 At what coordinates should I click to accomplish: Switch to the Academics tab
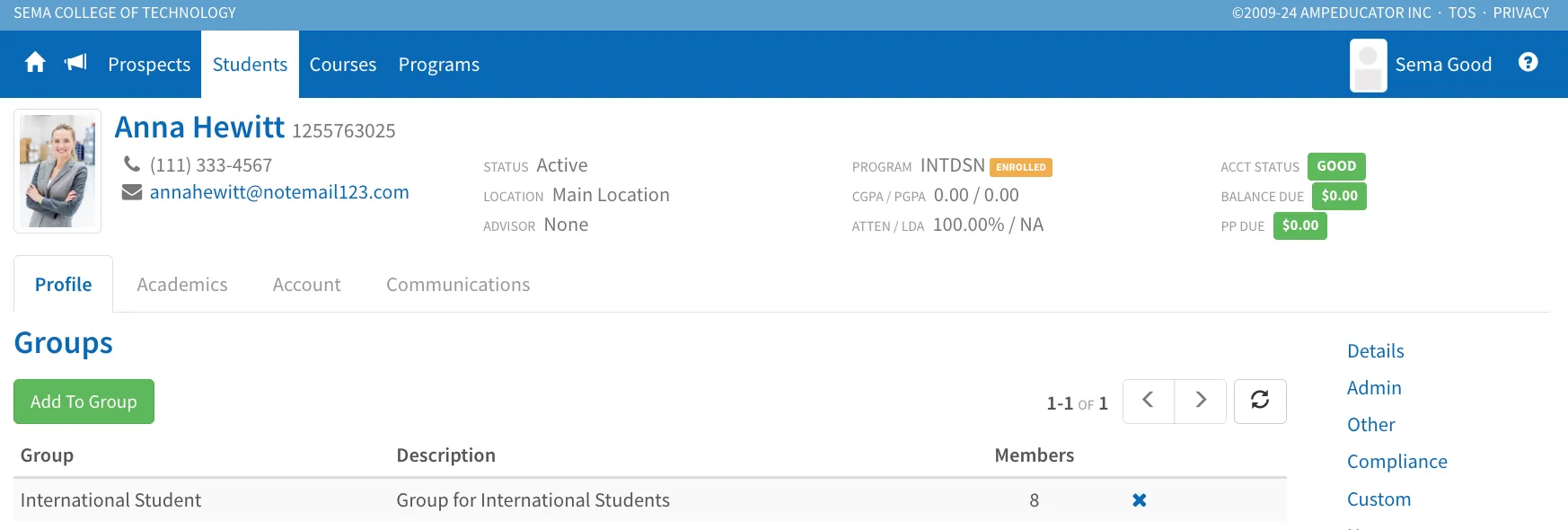[182, 285]
